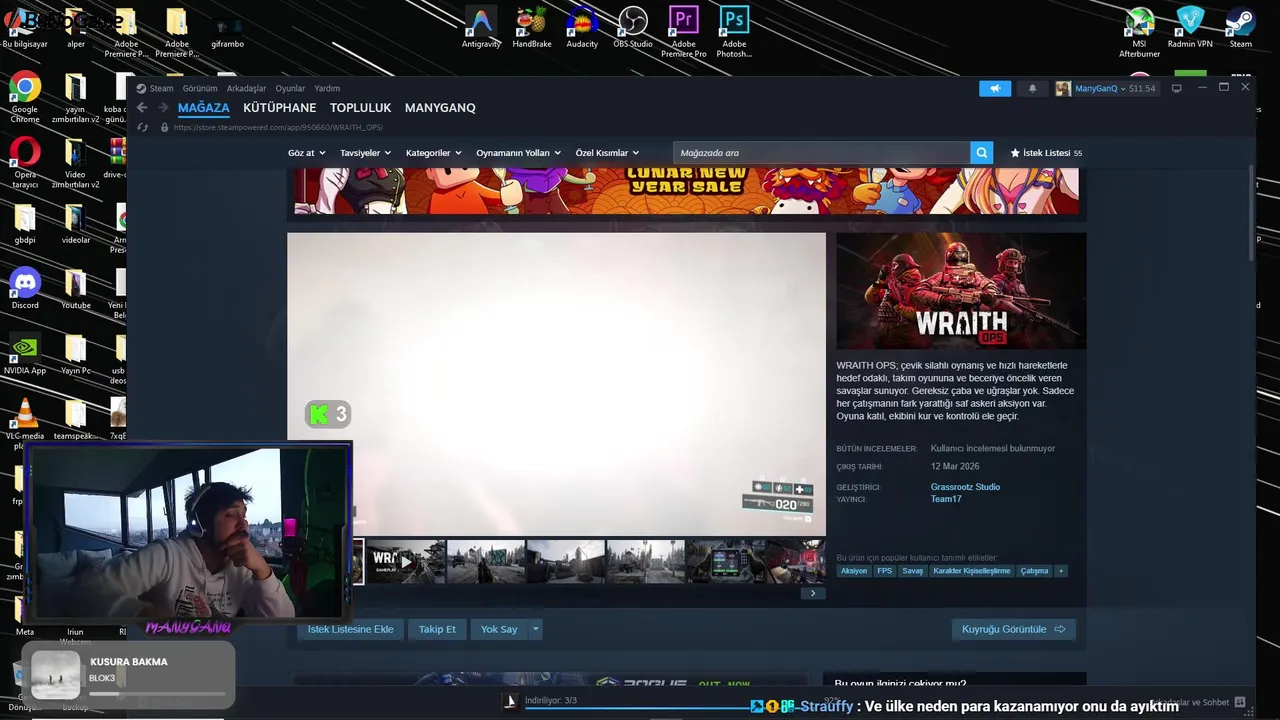Click the Takip Et button
This screenshot has height=720, width=1280.
437,629
